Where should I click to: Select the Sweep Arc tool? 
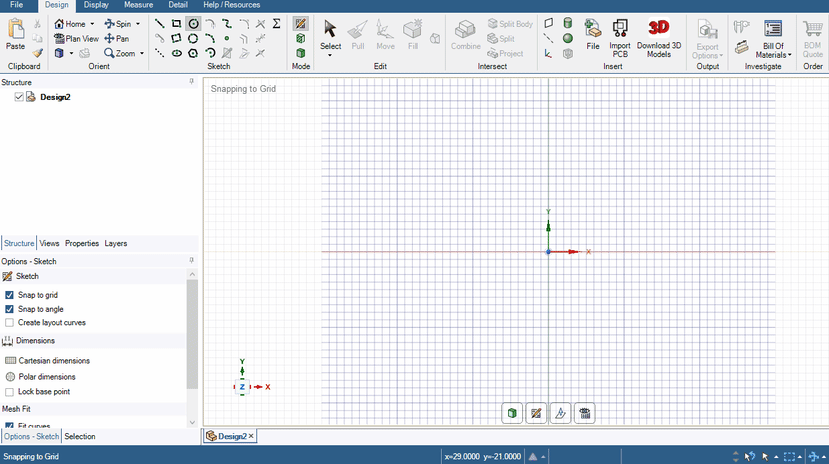210,53
